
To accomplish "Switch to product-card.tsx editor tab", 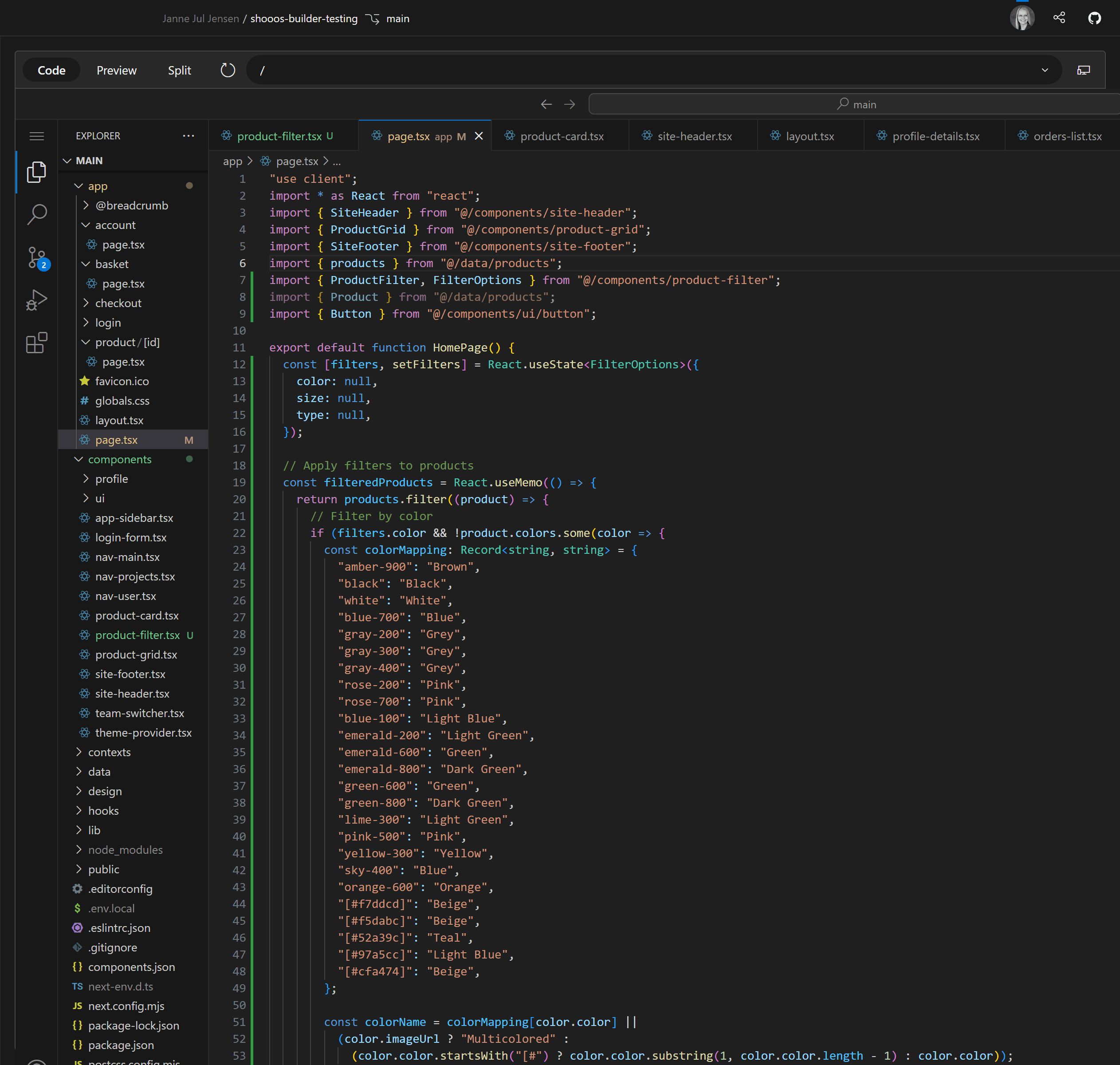I will [x=561, y=136].
